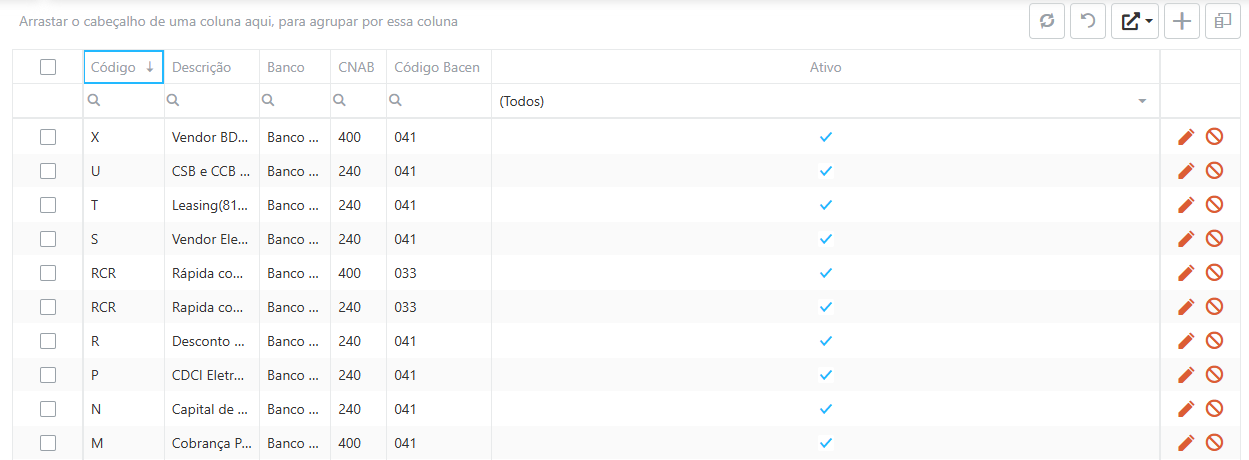Toggle sort arrow on Código column

(x=150, y=67)
